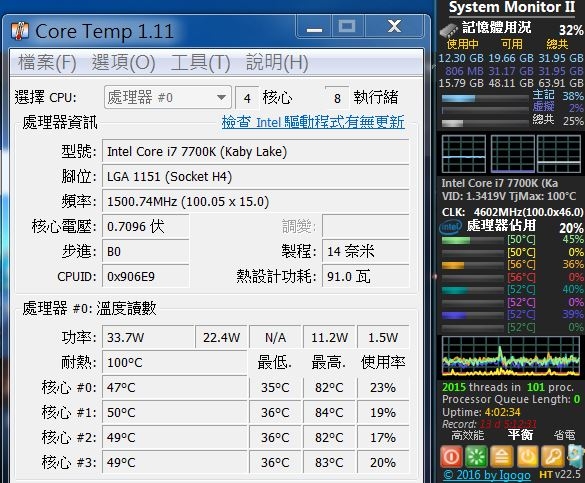Image resolution: width=585 pixels, height=483 pixels.
Task: Open the 選項(O) menu
Action: (x=123, y=62)
